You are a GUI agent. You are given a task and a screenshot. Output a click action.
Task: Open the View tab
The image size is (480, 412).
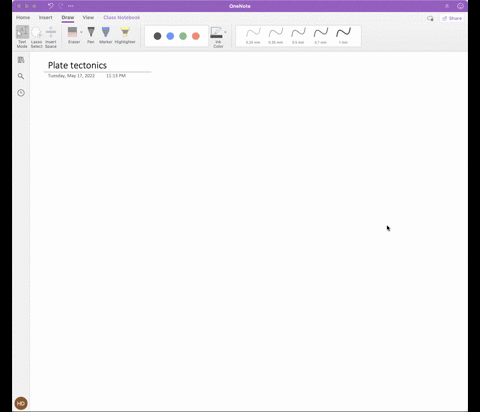88,17
